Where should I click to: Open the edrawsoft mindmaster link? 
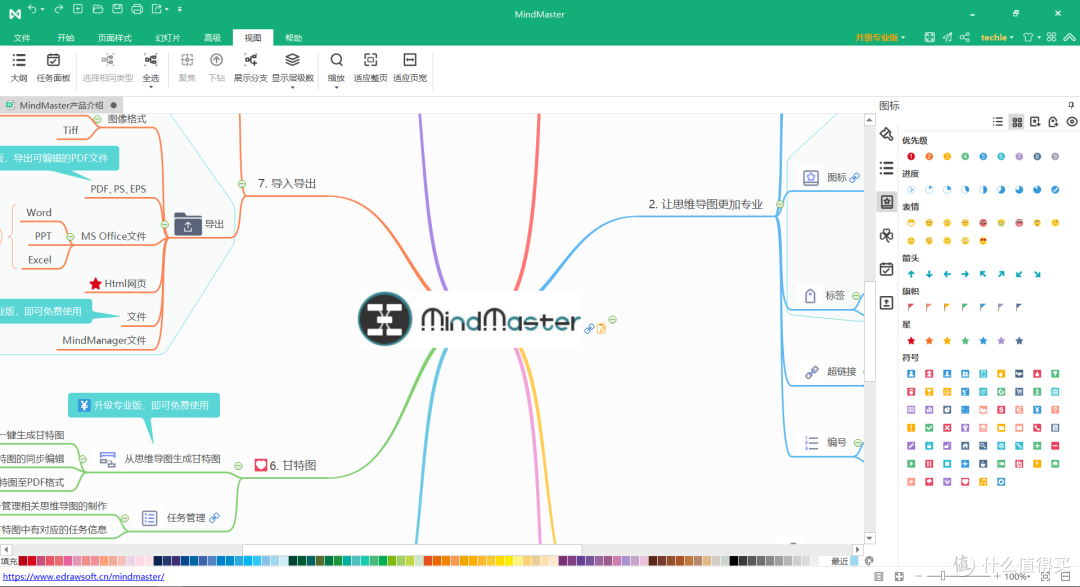click(83, 577)
